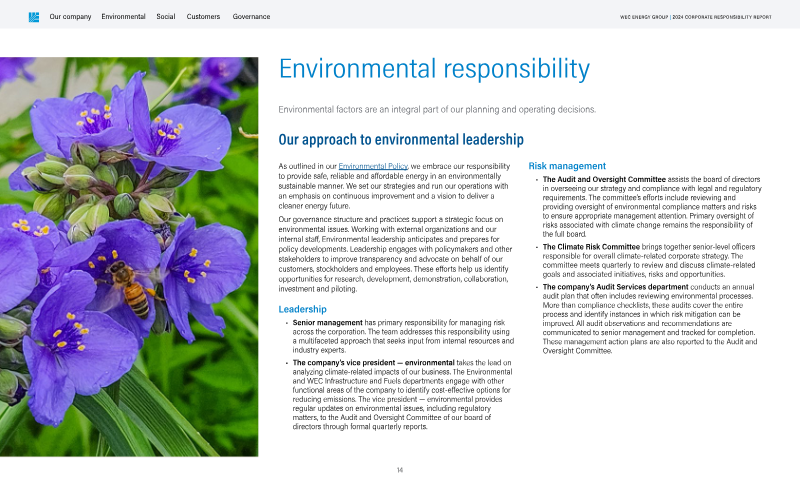The width and height of the screenshot is (800, 485).
Task: Select the Leadership subheading
Action: (x=302, y=309)
